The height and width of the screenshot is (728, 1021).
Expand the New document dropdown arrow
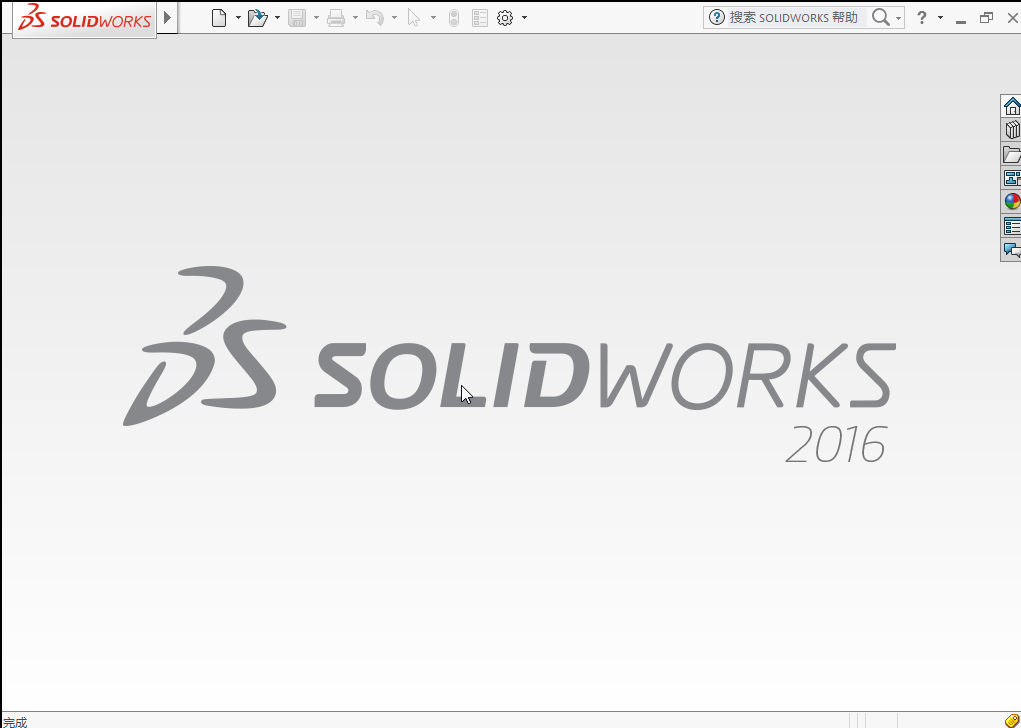click(238, 17)
